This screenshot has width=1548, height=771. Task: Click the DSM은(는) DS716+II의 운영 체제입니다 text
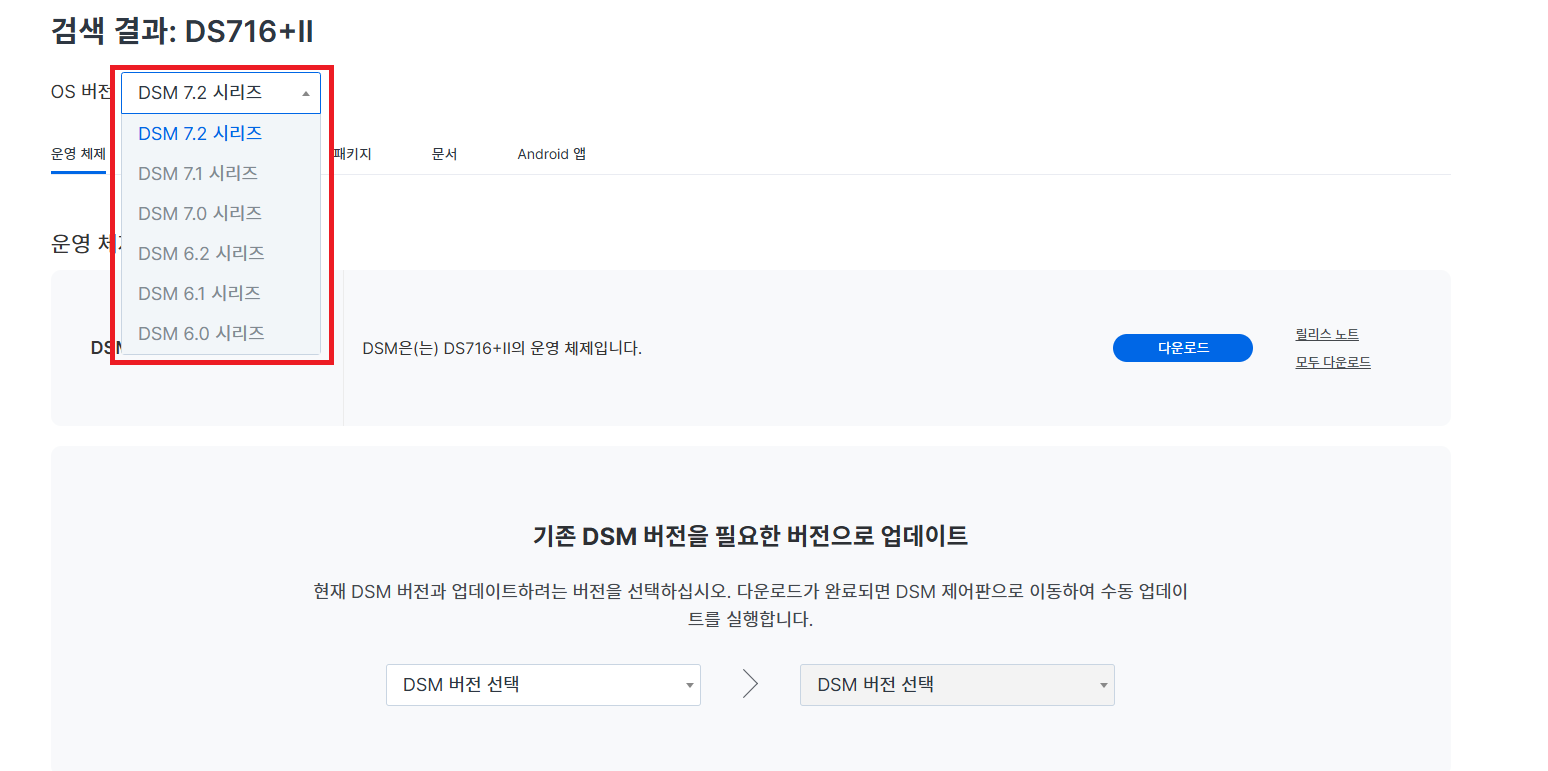tap(502, 349)
